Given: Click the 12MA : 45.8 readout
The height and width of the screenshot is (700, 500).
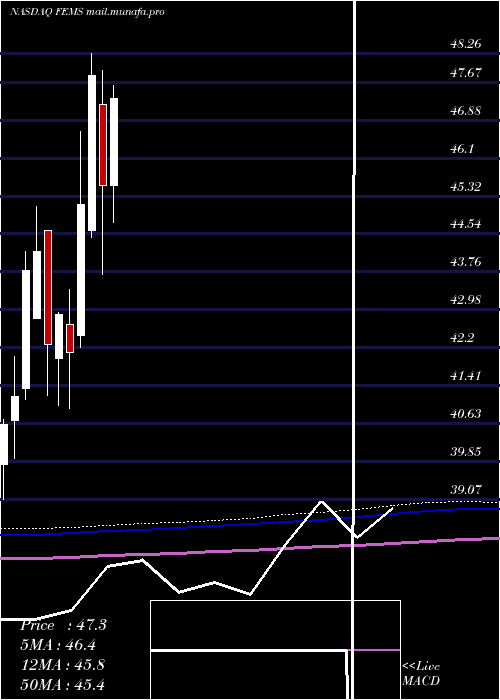Looking at the screenshot, I should (x=63, y=665).
